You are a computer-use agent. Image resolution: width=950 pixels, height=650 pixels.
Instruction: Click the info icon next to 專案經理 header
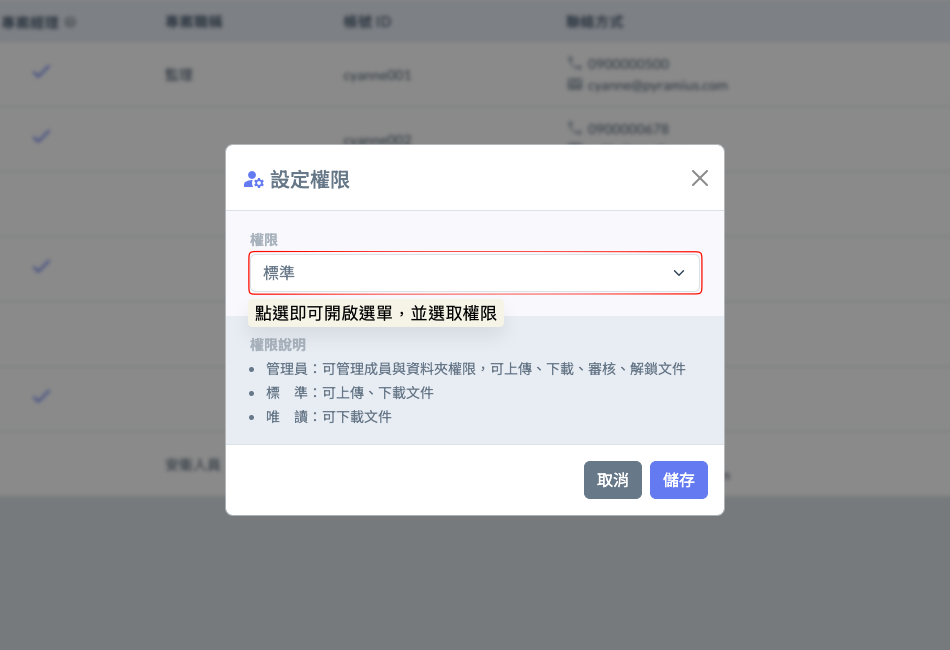[70, 21]
